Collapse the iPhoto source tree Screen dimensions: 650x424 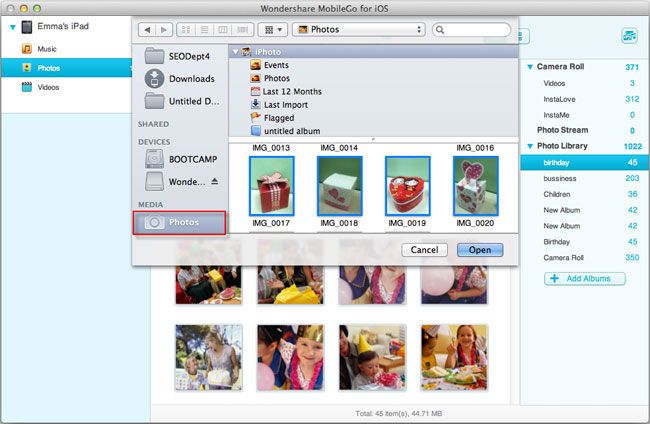coord(235,52)
